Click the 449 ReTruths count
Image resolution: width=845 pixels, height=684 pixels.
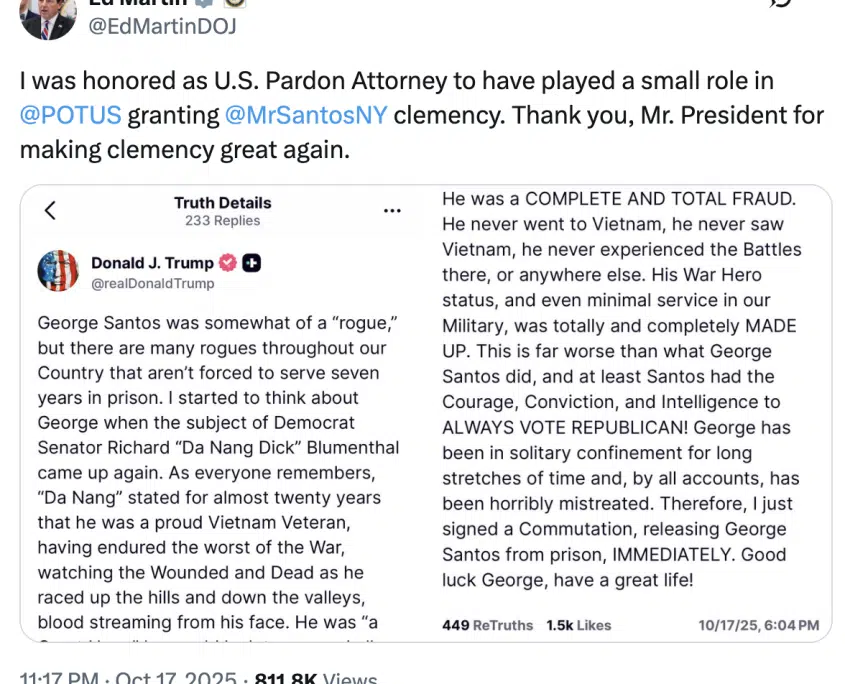[x=487, y=625]
